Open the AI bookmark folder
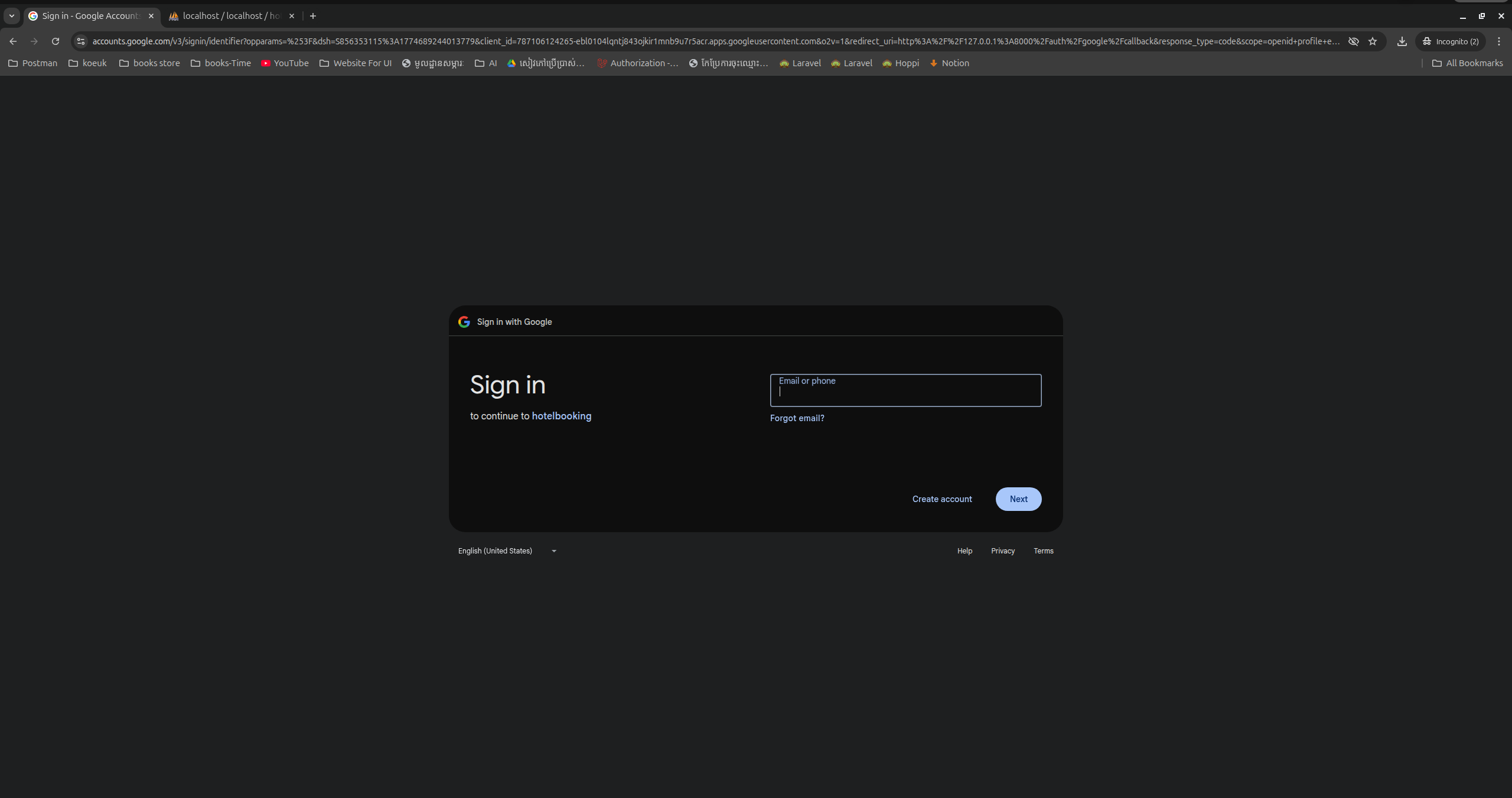The width and height of the screenshot is (1512, 798). tap(486, 63)
